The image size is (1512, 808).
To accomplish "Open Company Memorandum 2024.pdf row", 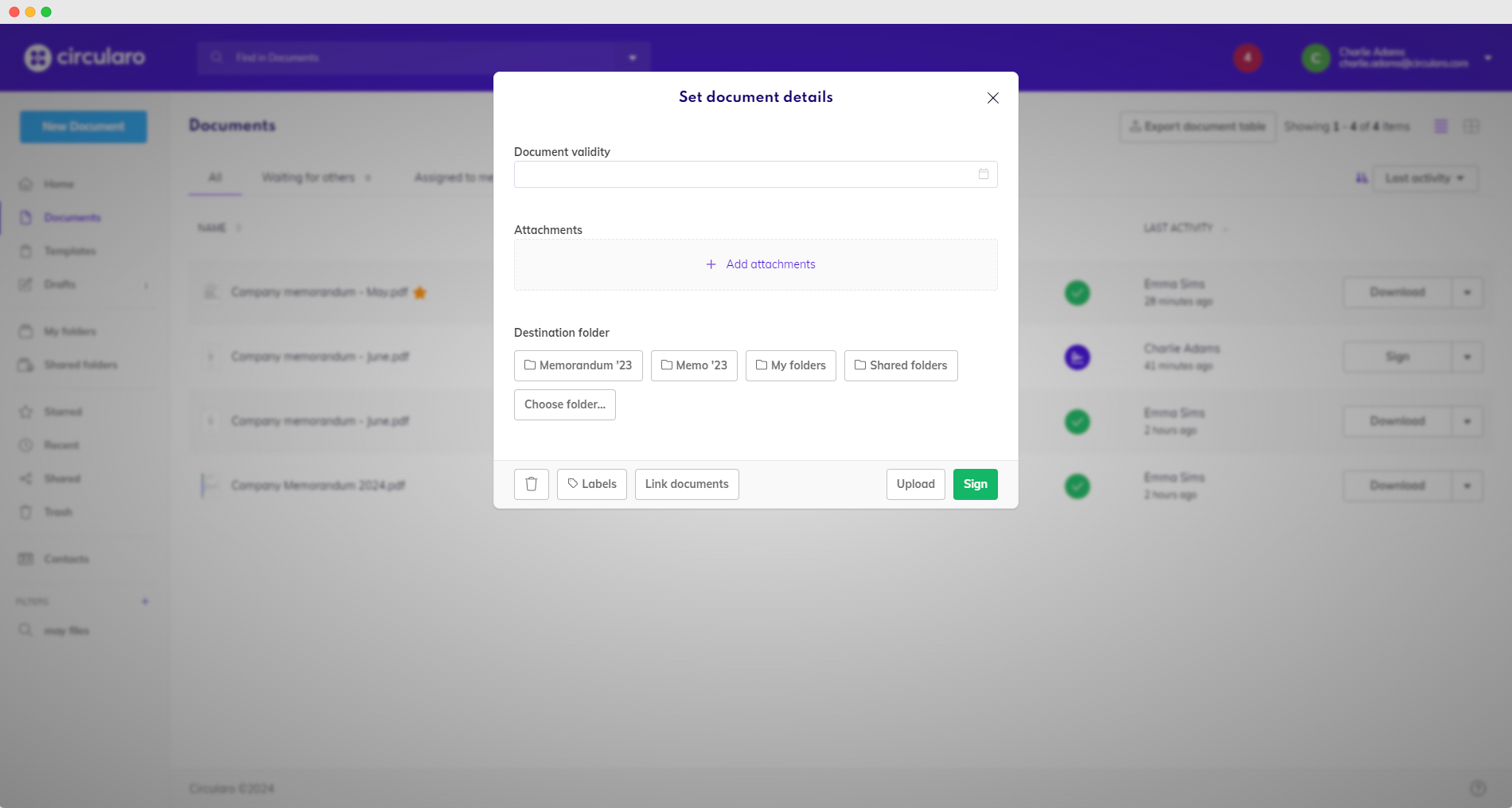I will click(x=318, y=486).
